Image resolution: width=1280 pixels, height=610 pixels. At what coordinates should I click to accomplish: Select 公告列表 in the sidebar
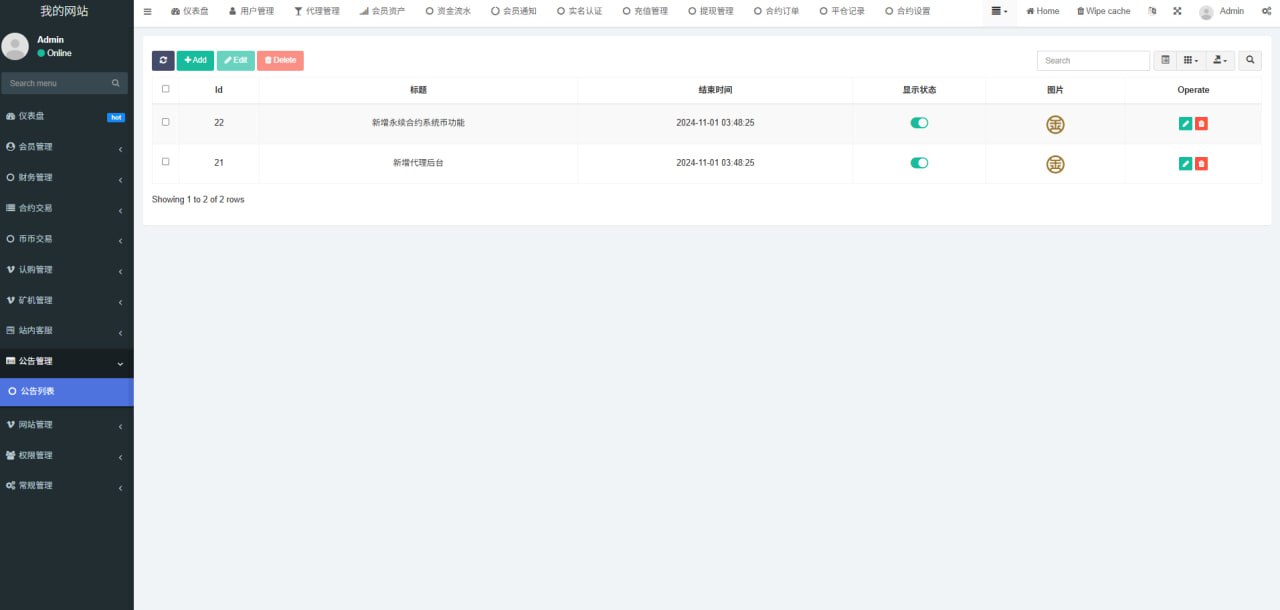[x=66, y=392]
